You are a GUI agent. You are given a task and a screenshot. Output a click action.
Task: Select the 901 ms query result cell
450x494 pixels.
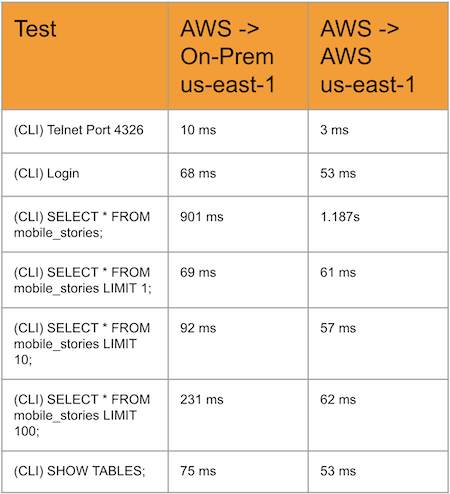pyautogui.click(x=238, y=224)
